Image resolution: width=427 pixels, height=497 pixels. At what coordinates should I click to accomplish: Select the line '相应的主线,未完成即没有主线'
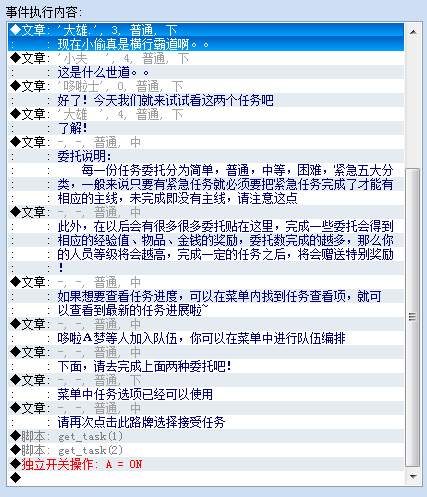[x=206, y=198]
